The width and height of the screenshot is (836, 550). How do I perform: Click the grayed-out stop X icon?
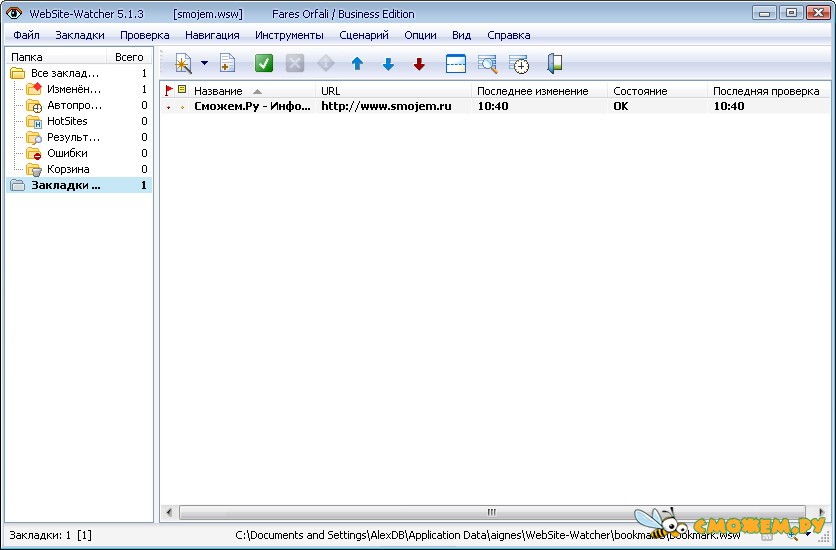[x=295, y=63]
